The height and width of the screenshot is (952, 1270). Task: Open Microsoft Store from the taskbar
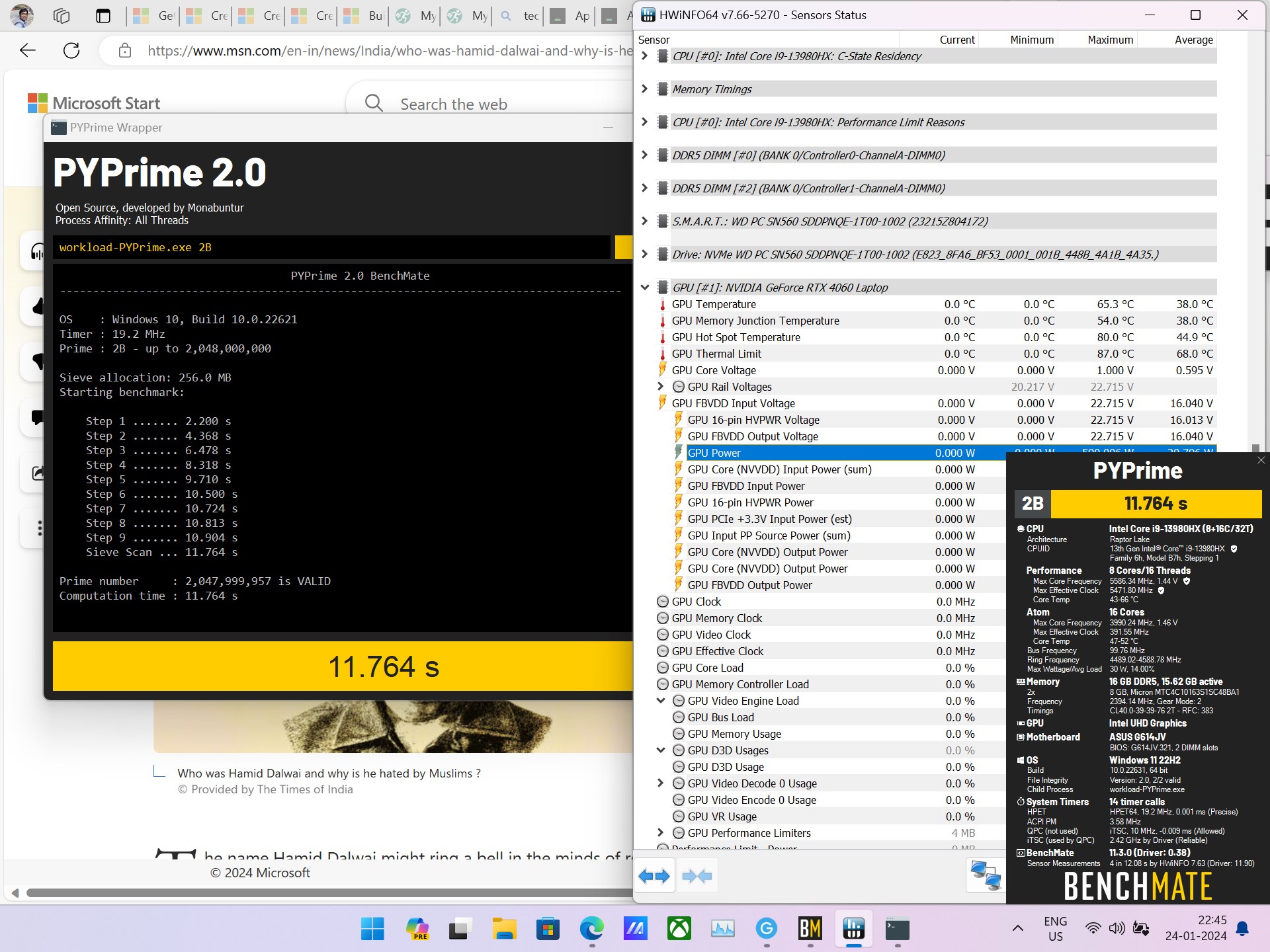[x=548, y=929]
